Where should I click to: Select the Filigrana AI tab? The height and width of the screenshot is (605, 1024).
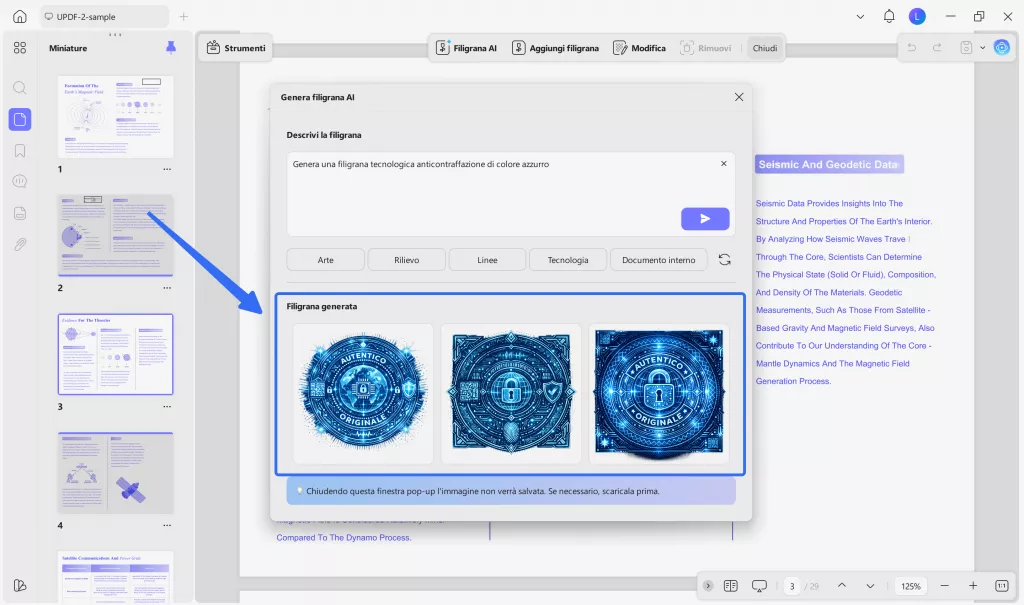click(466, 48)
